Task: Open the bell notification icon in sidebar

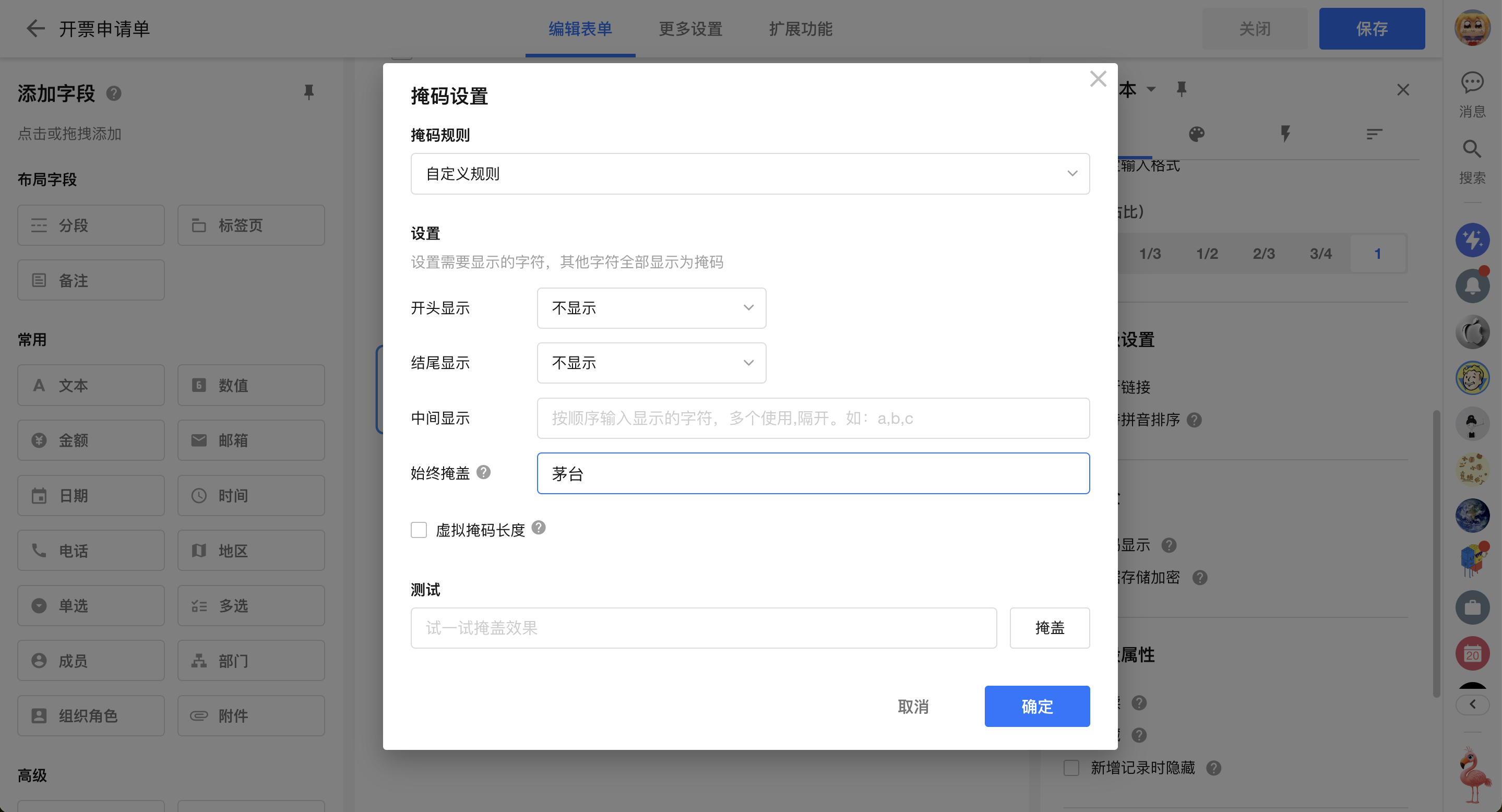Action: pyautogui.click(x=1472, y=285)
